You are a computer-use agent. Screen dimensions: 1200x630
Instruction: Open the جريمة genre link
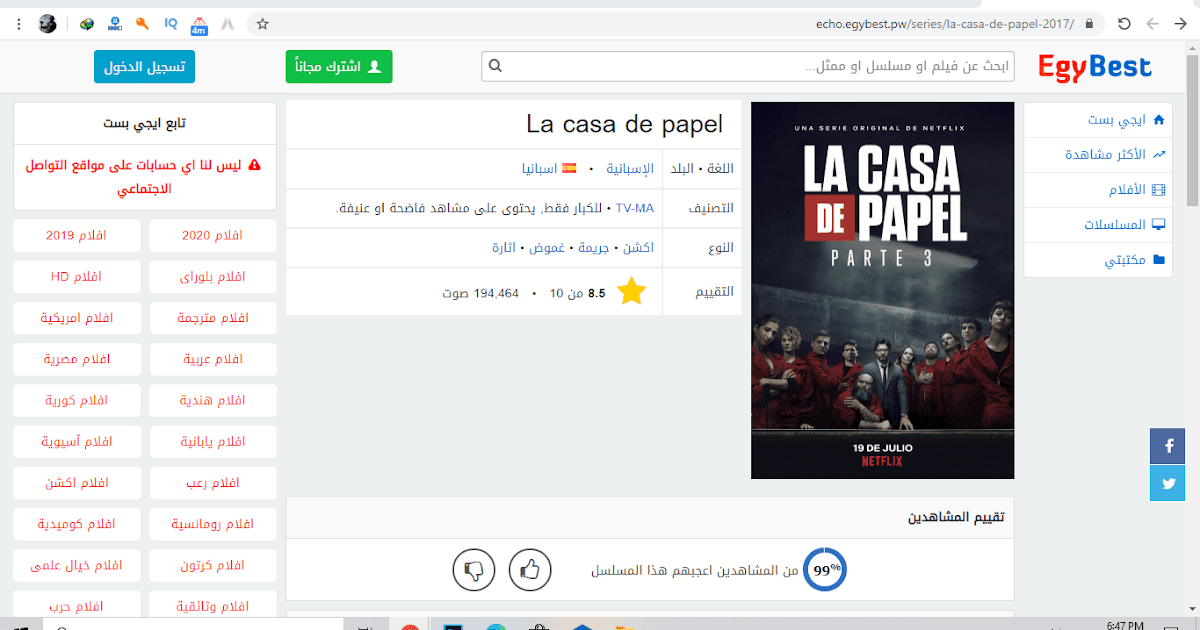point(595,247)
